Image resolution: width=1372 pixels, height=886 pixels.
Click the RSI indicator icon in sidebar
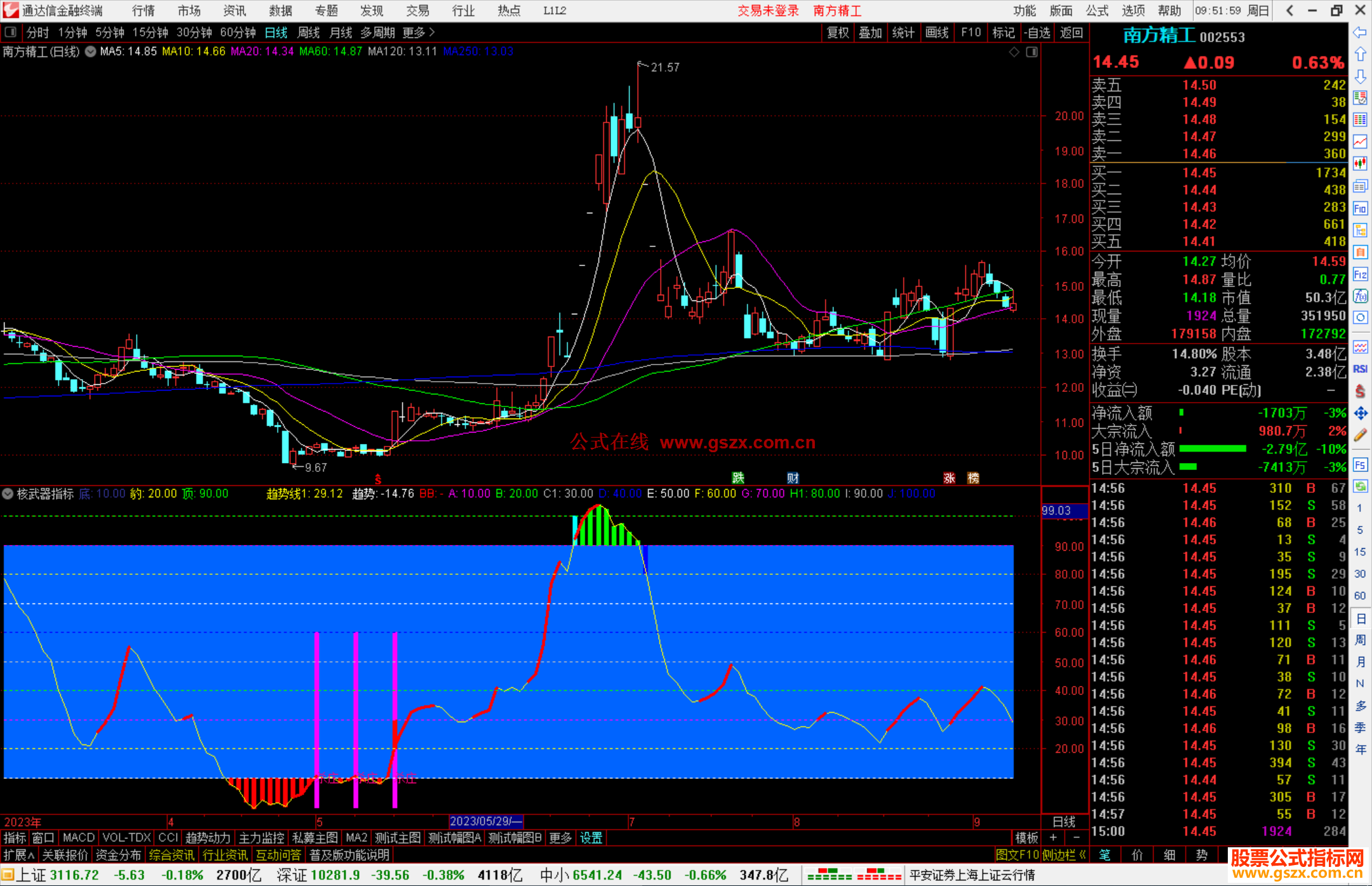pos(1360,369)
